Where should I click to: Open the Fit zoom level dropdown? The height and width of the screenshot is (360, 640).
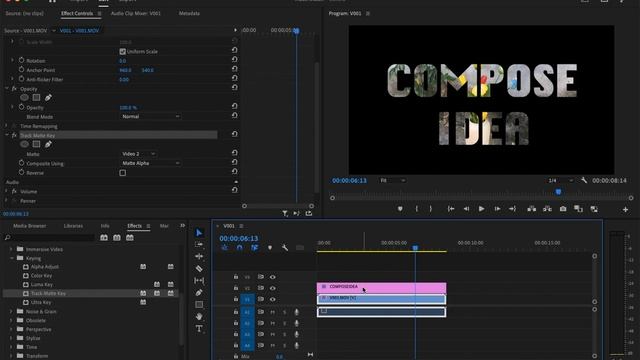(x=392, y=180)
